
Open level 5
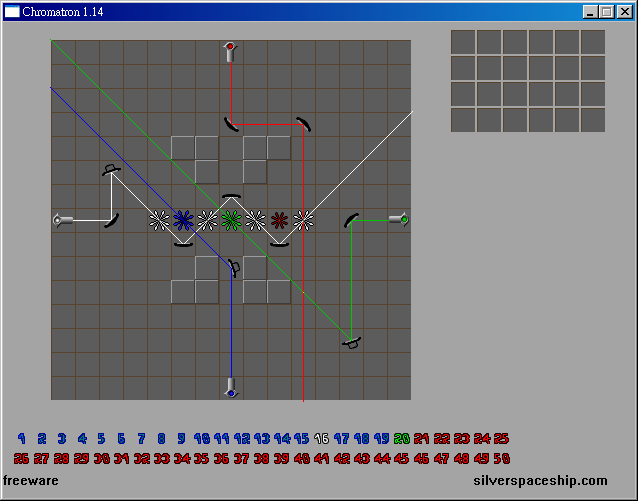101,438
